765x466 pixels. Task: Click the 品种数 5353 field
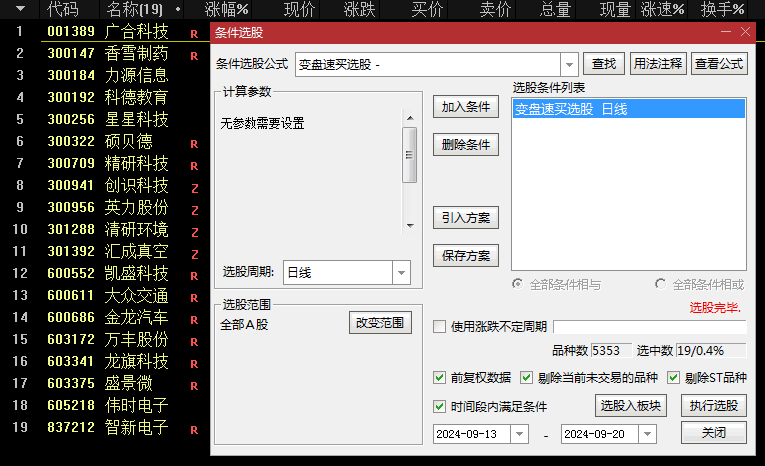point(611,350)
